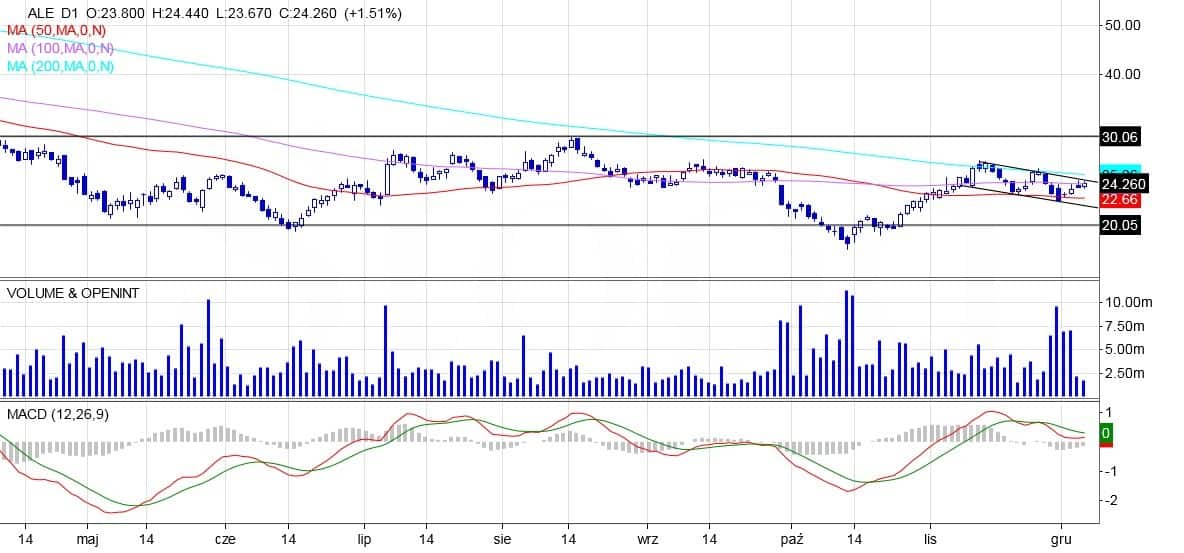Click the 24.260 current price tag
The width and height of the screenshot is (1184, 553).
click(x=1123, y=184)
